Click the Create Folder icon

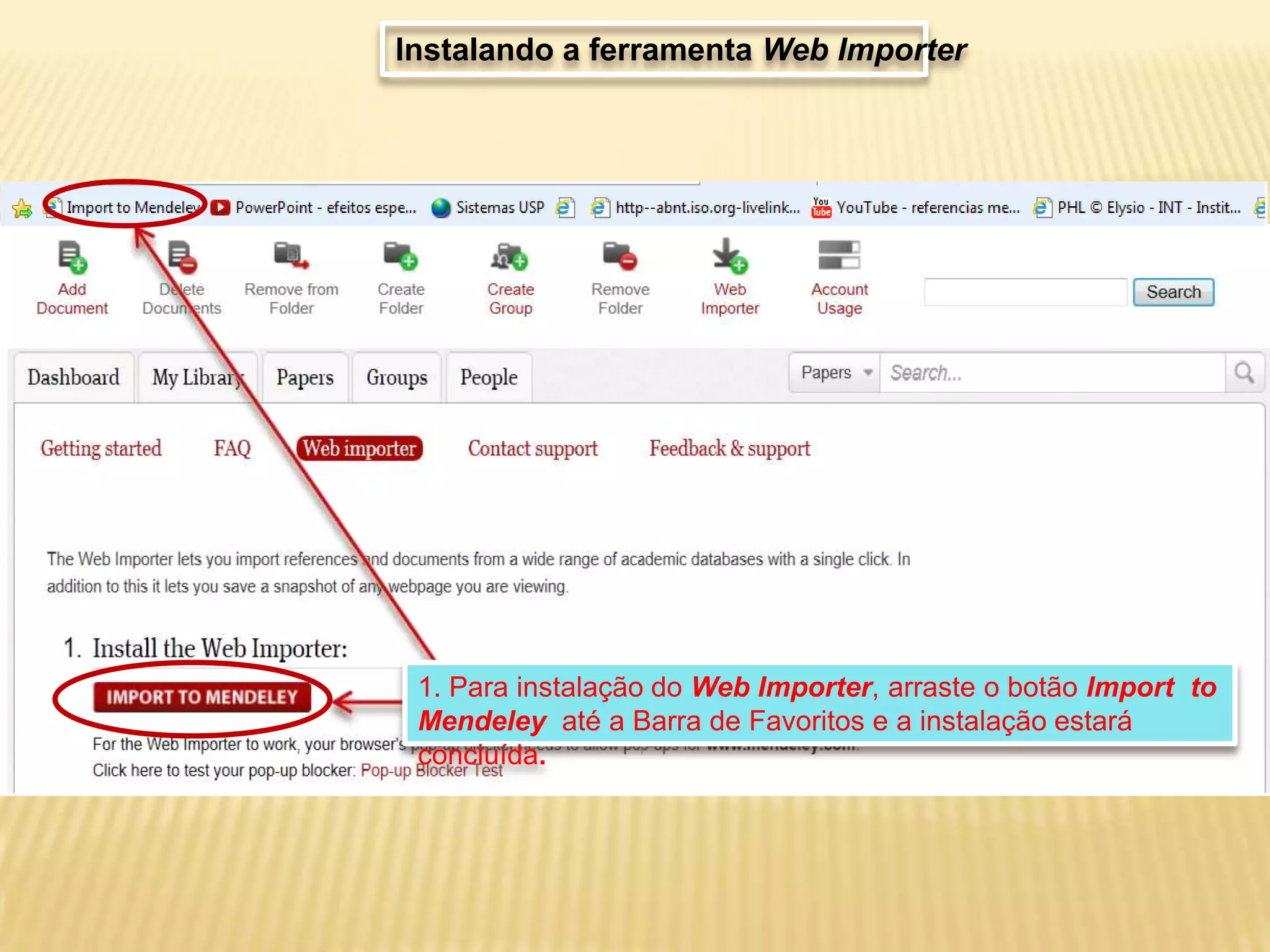[x=401, y=256]
